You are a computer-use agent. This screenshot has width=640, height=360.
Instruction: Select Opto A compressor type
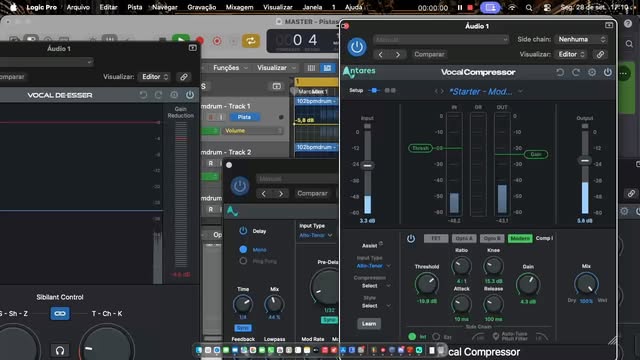pyautogui.click(x=464, y=238)
